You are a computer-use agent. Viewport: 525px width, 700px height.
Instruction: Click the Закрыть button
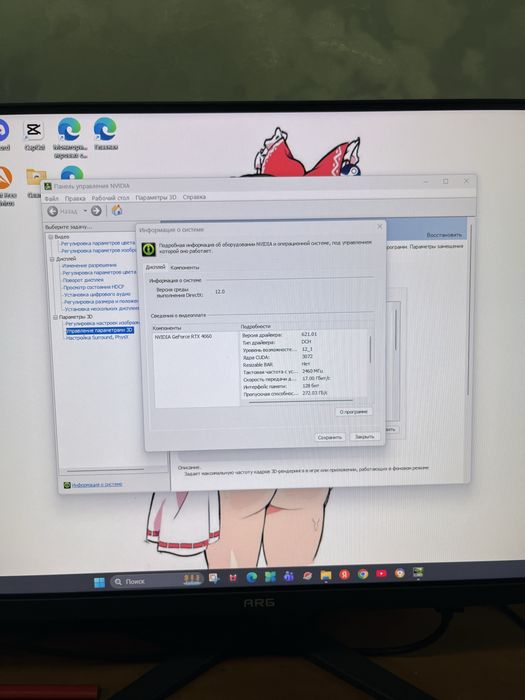(x=365, y=437)
